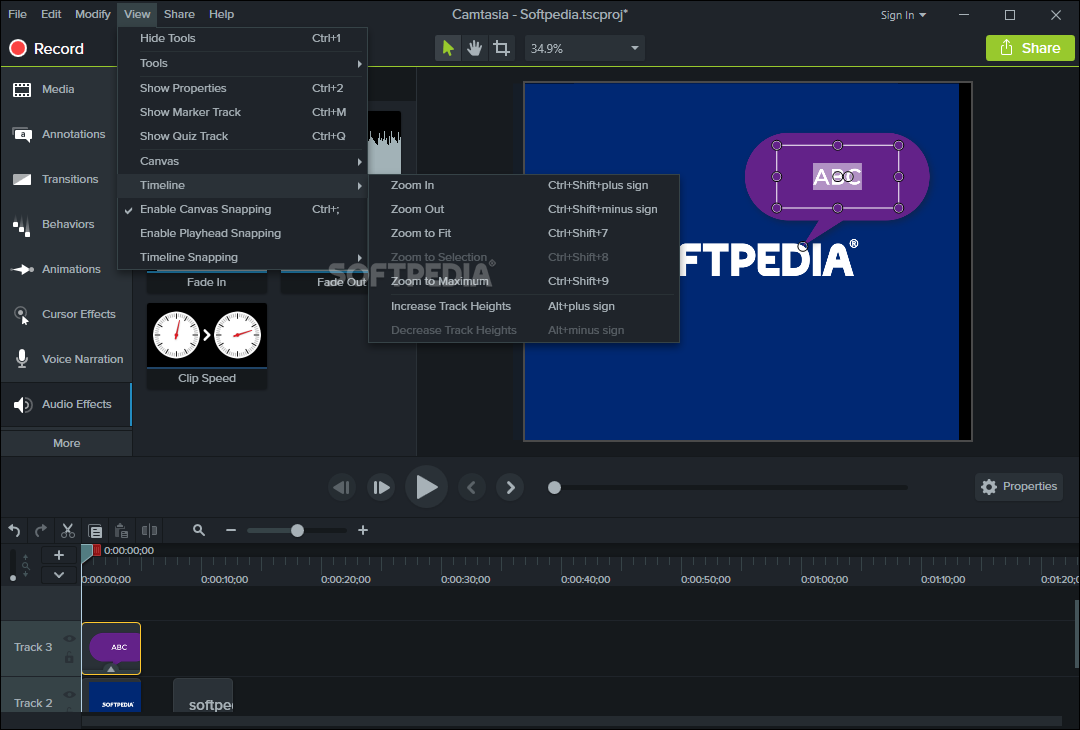This screenshot has height=730, width=1080.
Task: Click the collapse tracks chevron button
Action: pos(59,574)
